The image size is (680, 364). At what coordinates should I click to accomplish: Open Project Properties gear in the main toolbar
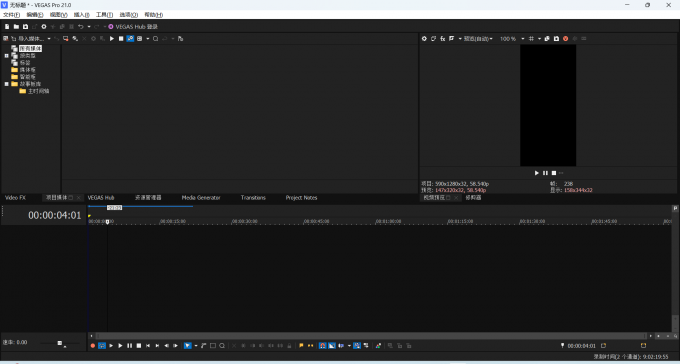tap(44, 27)
